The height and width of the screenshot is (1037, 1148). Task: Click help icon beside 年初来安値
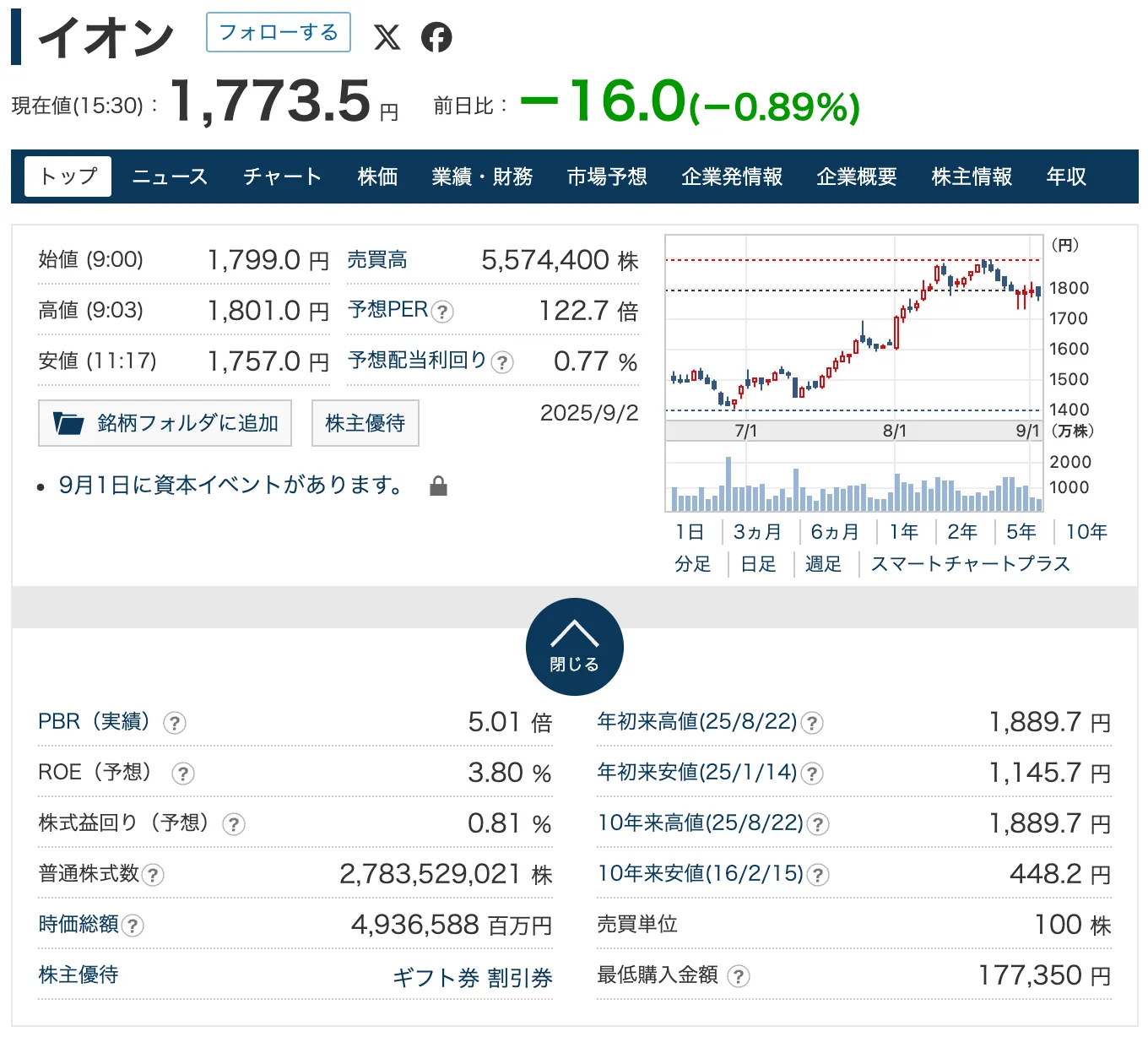pyautogui.click(x=812, y=774)
